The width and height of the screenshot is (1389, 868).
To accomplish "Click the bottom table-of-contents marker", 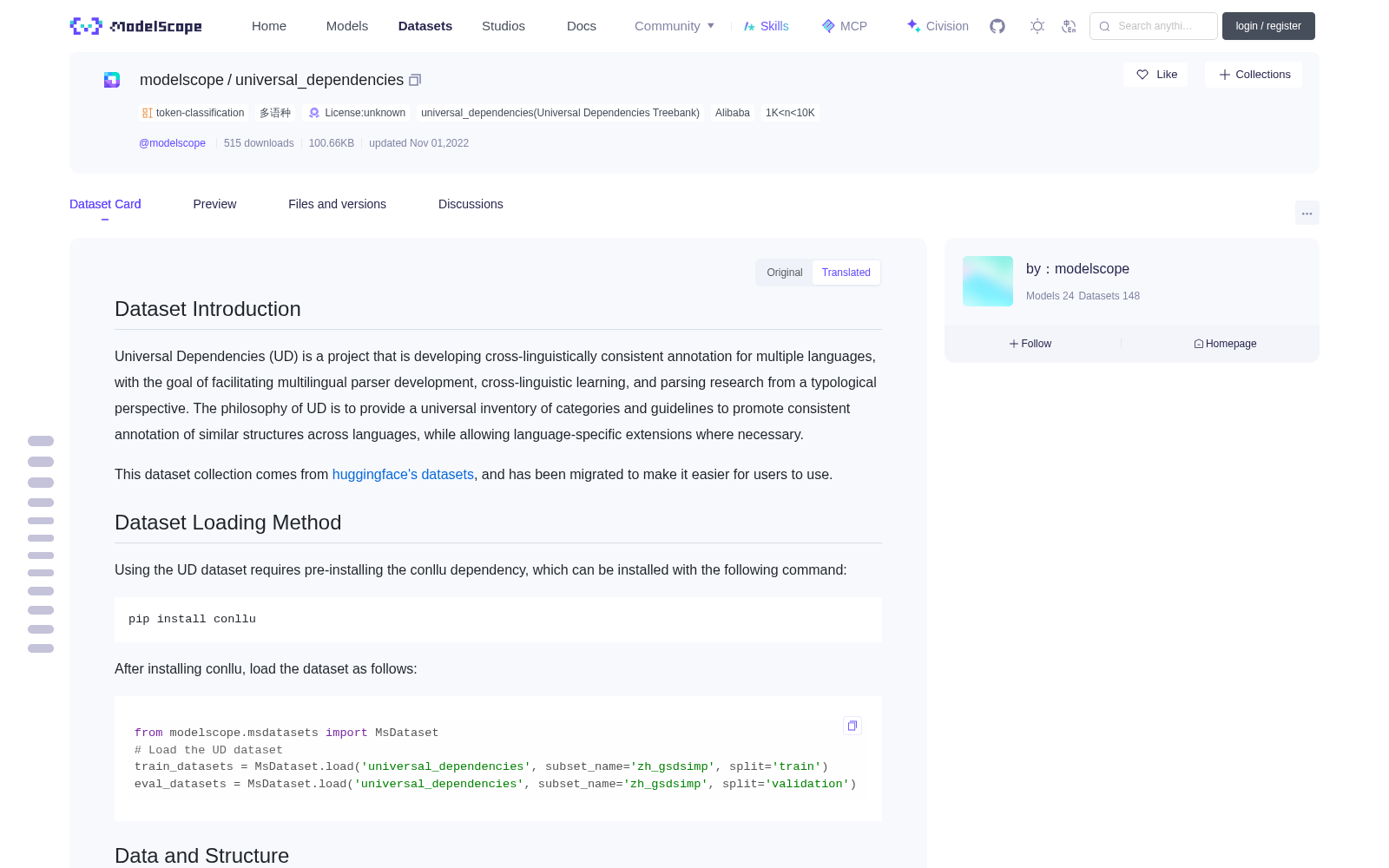I will (41, 648).
